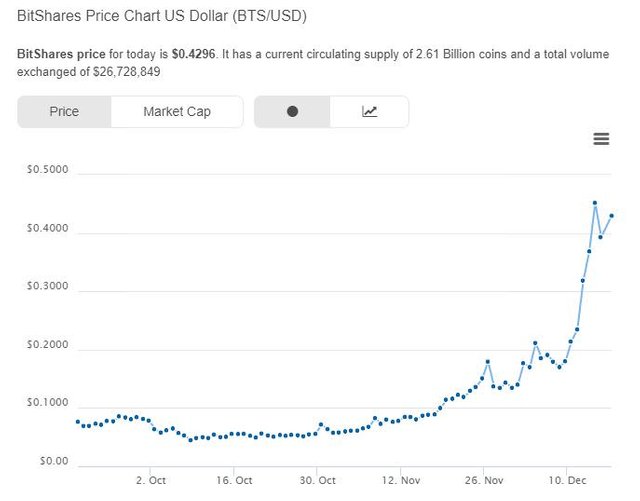Click the highest peak data point near $0.45
This screenshot has width=640, height=501.
(x=595, y=203)
